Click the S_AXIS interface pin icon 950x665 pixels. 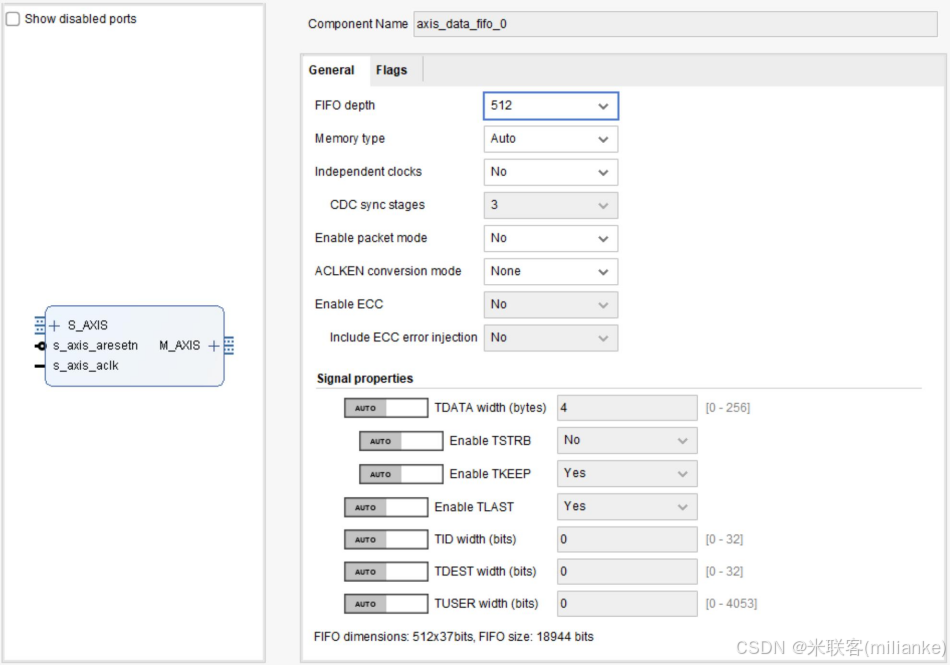point(40,324)
